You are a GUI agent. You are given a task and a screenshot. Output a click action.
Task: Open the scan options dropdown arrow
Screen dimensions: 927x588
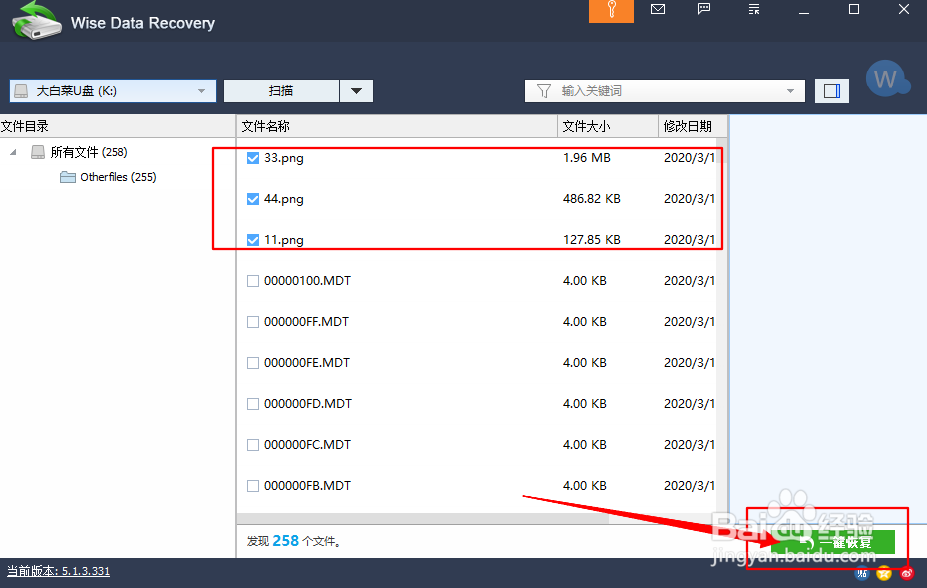click(x=356, y=91)
